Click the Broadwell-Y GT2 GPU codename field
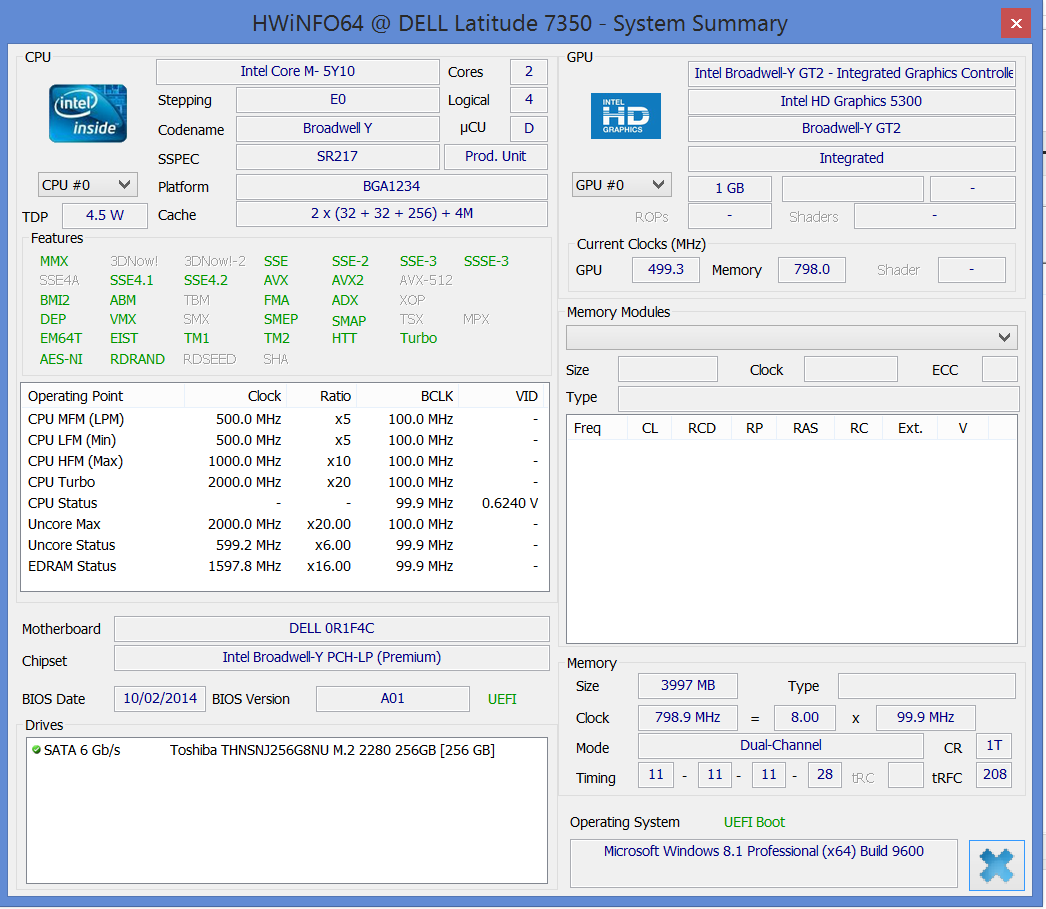The image size is (1046, 909). click(x=851, y=129)
